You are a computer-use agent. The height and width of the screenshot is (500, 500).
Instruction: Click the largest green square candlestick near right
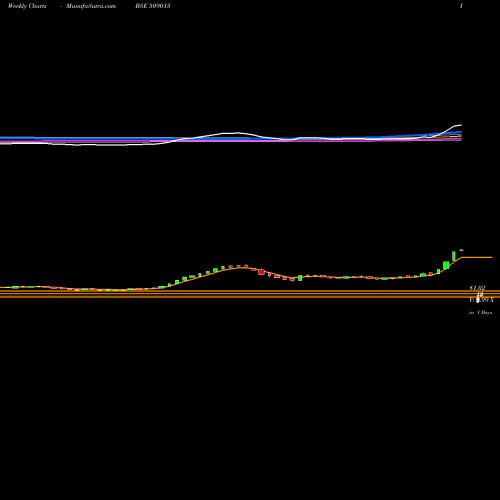pyautogui.click(x=446, y=265)
